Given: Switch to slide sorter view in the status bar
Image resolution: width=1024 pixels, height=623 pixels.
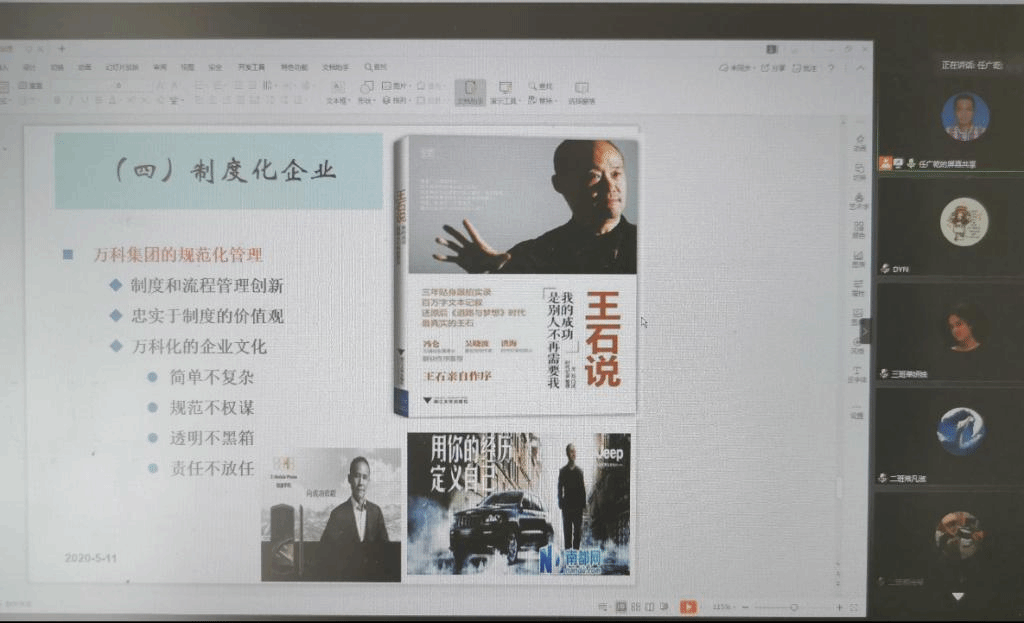Looking at the screenshot, I should click(x=635, y=607).
